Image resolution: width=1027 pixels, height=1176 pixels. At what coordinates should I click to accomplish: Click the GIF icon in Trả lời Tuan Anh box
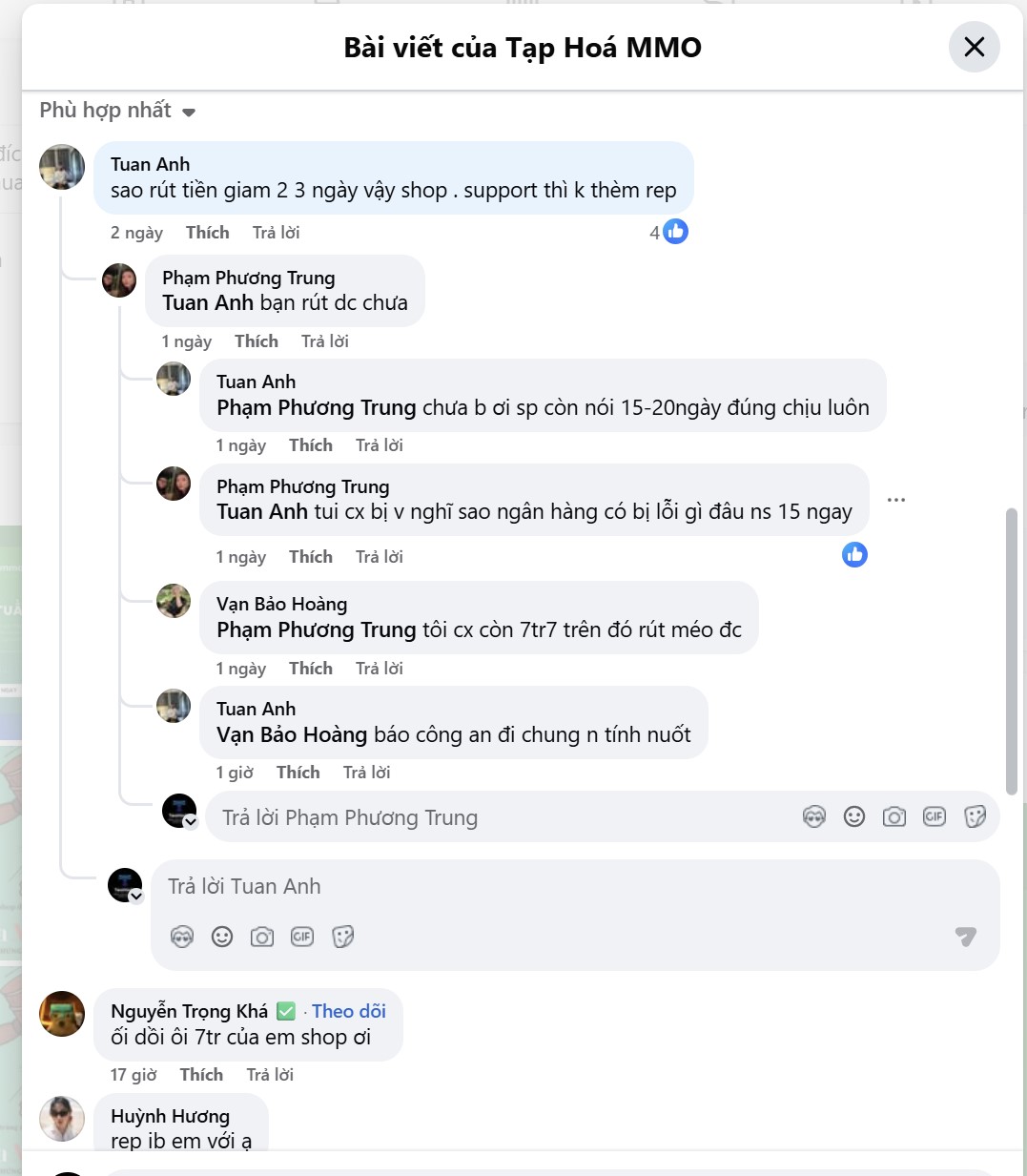tap(302, 937)
